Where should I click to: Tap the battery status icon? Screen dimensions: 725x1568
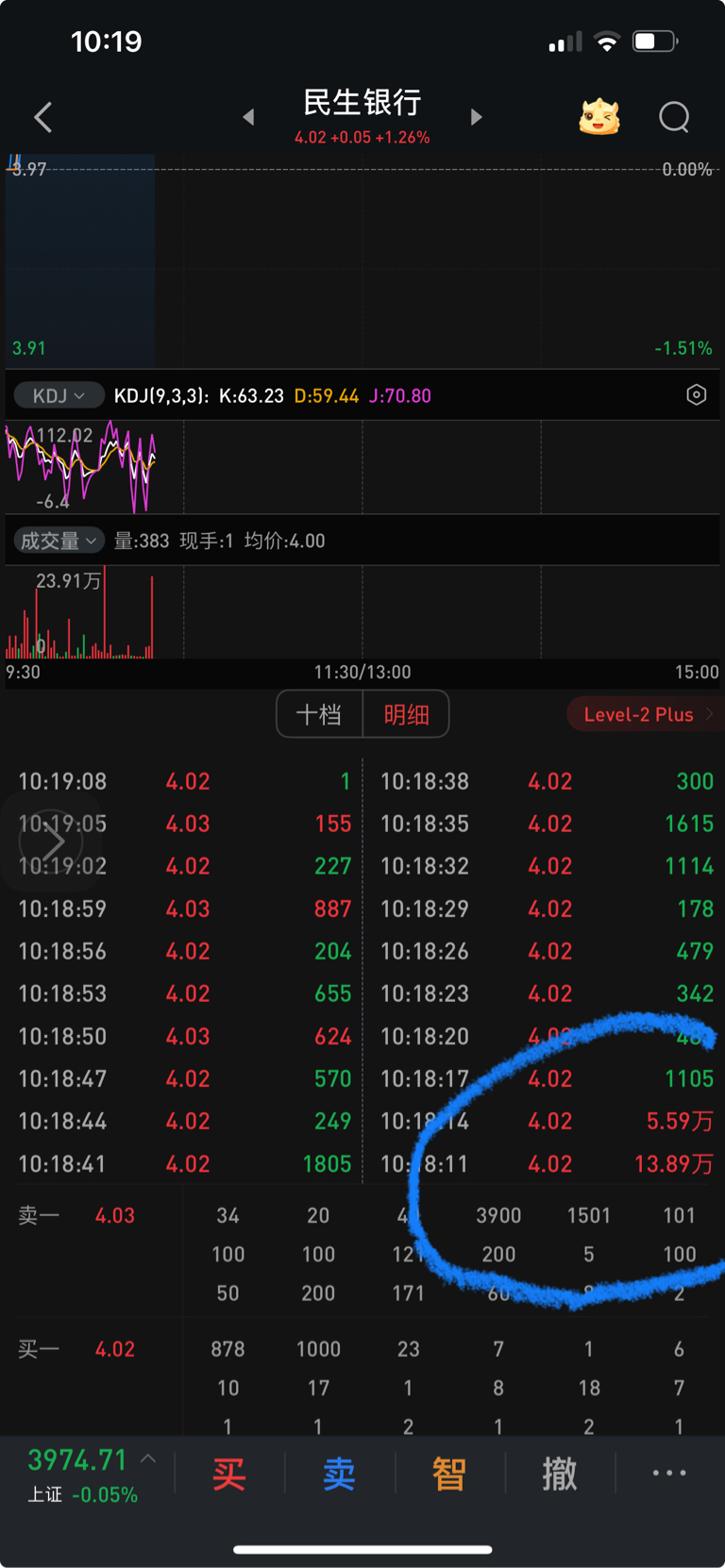pyautogui.click(x=656, y=42)
